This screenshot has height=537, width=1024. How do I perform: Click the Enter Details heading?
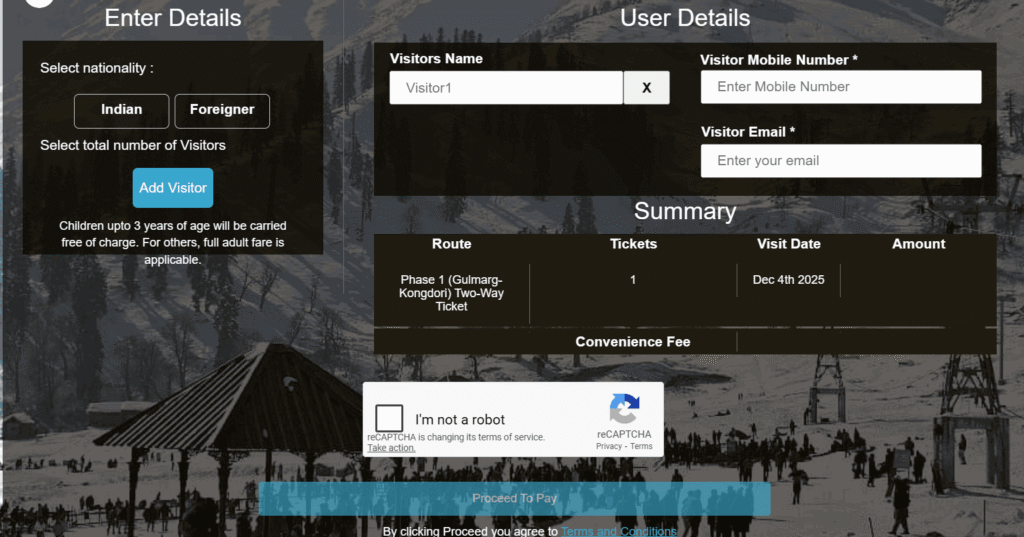(173, 18)
